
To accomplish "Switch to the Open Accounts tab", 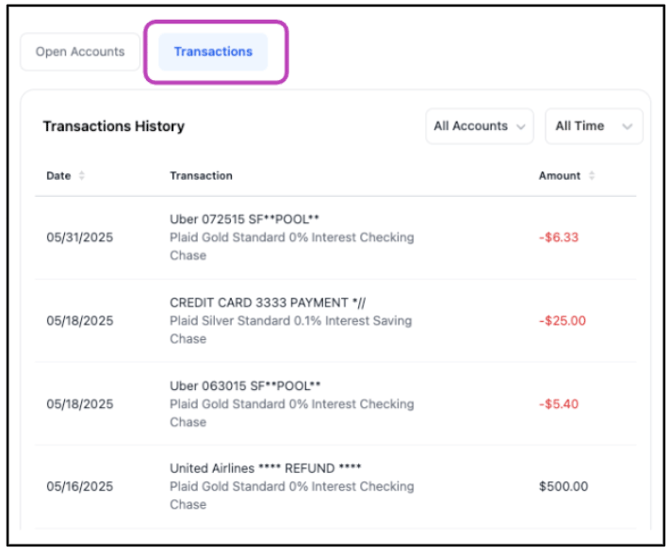I will (x=80, y=52).
